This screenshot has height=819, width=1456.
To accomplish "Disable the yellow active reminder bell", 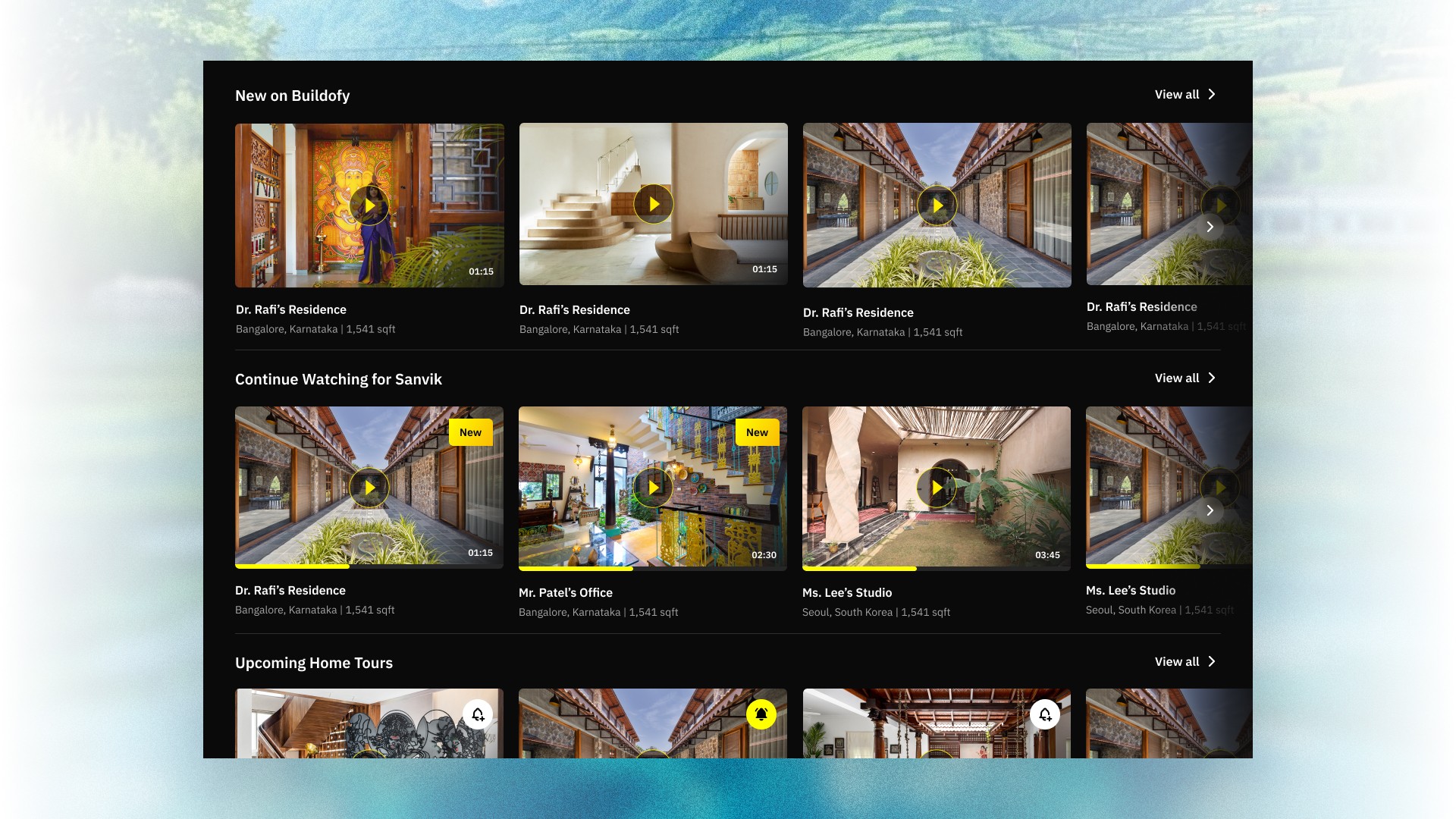I will pyautogui.click(x=761, y=714).
